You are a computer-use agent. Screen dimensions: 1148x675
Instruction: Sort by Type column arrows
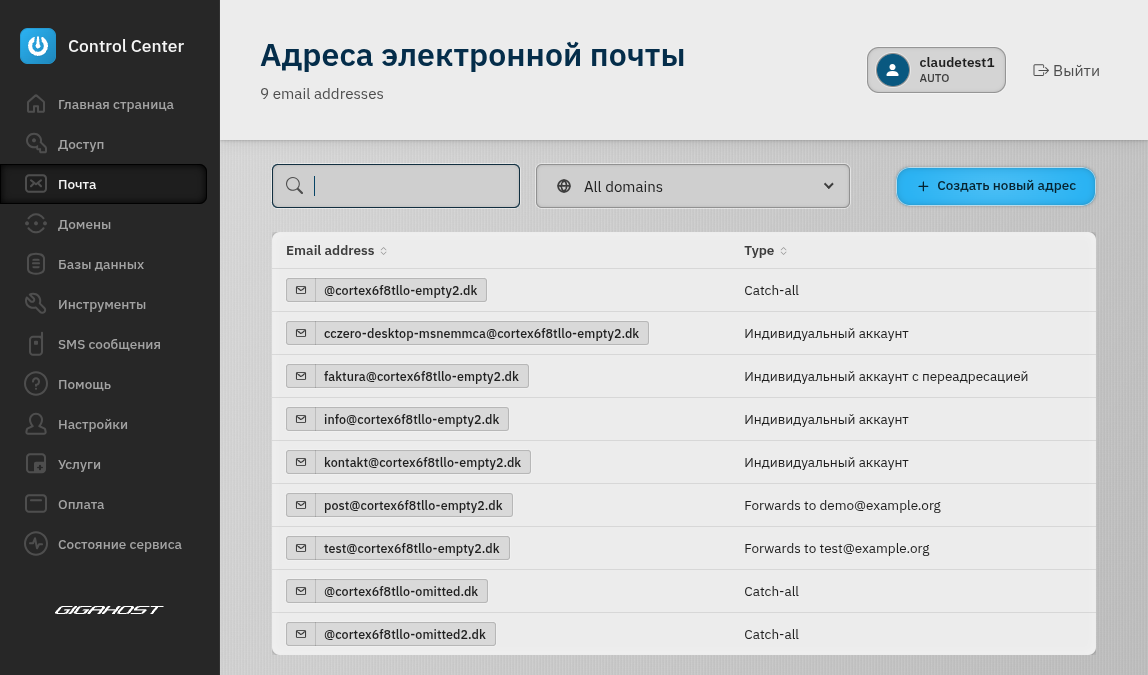click(x=783, y=250)
